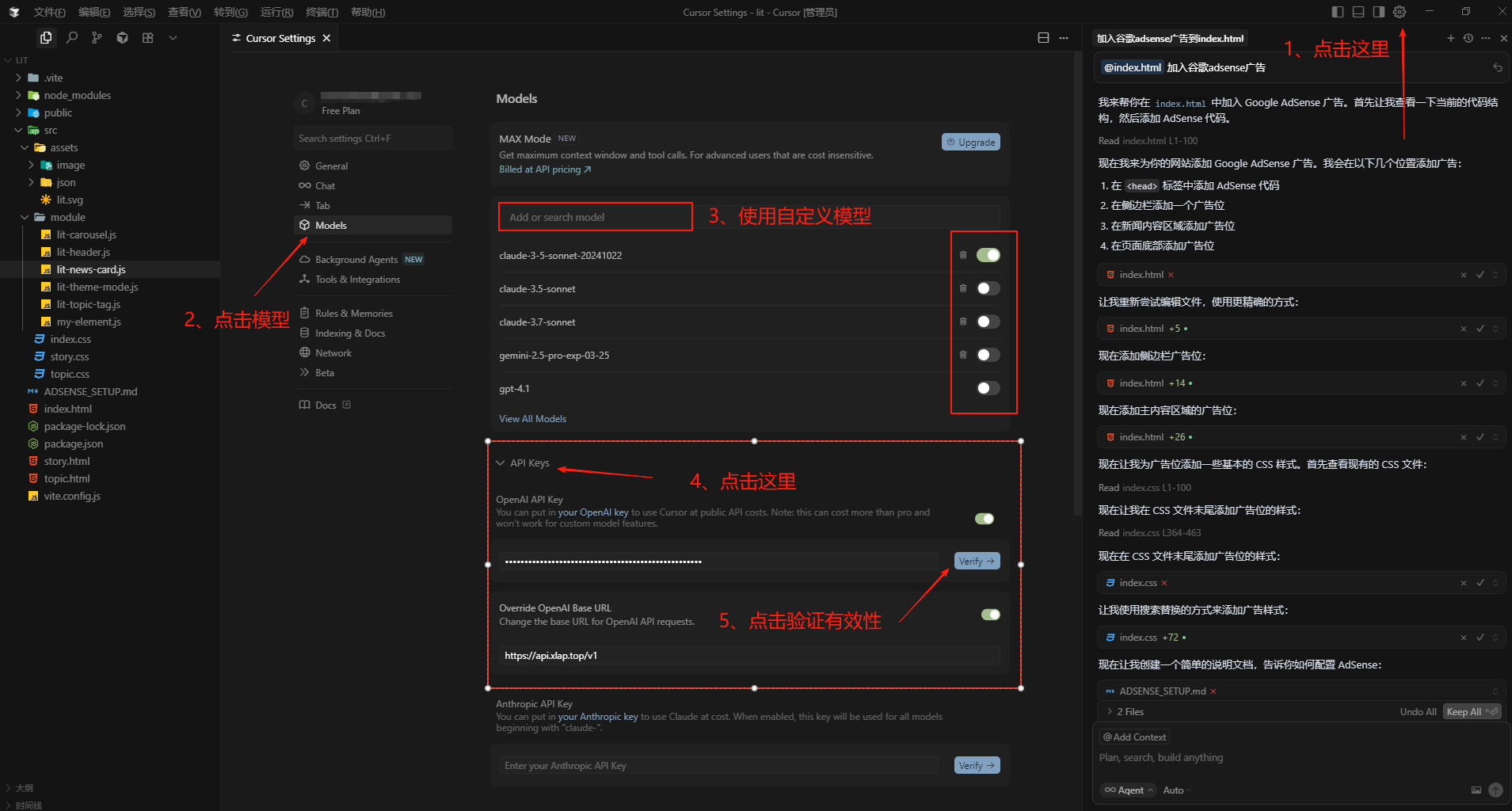The height and width of the screenshot is (811, 1512).
Task: Expand the node_modules folder
Action: tap(77, 95)
